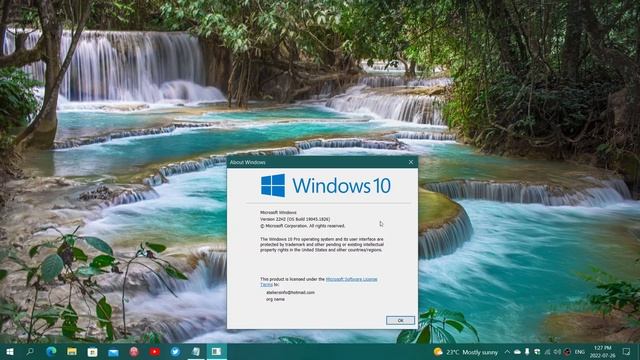Open the round red app on the taskbar

(x=134, y=351)
